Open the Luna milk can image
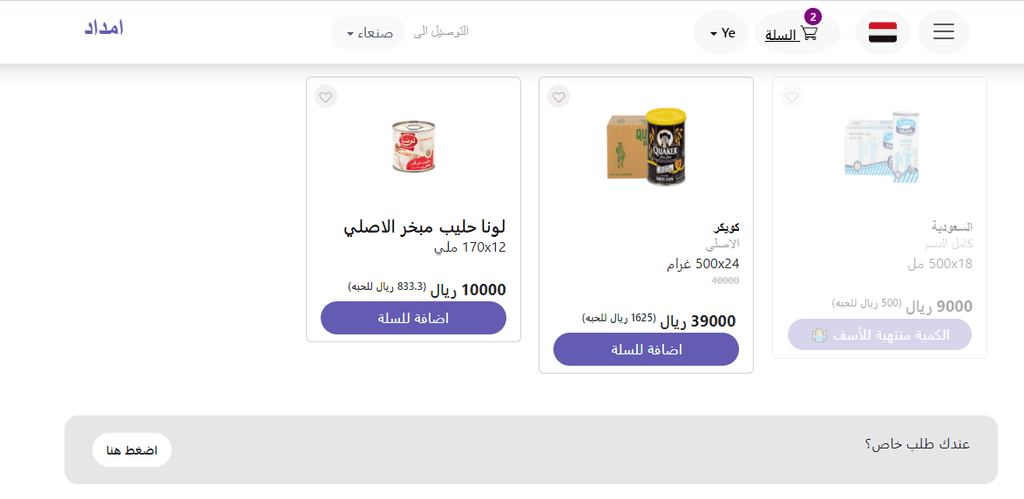The width and height of the screenshot is (1024, 499). [x=413, y=146]
